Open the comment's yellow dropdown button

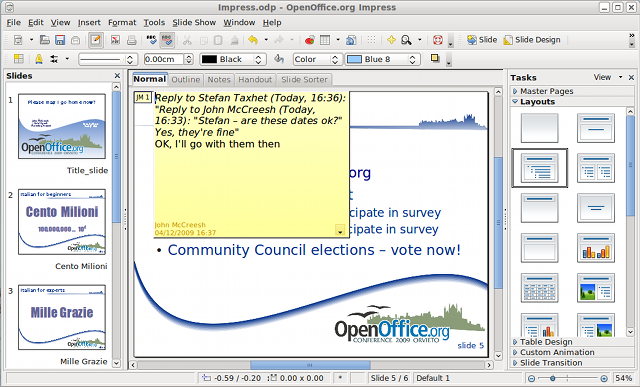point(340,231)
